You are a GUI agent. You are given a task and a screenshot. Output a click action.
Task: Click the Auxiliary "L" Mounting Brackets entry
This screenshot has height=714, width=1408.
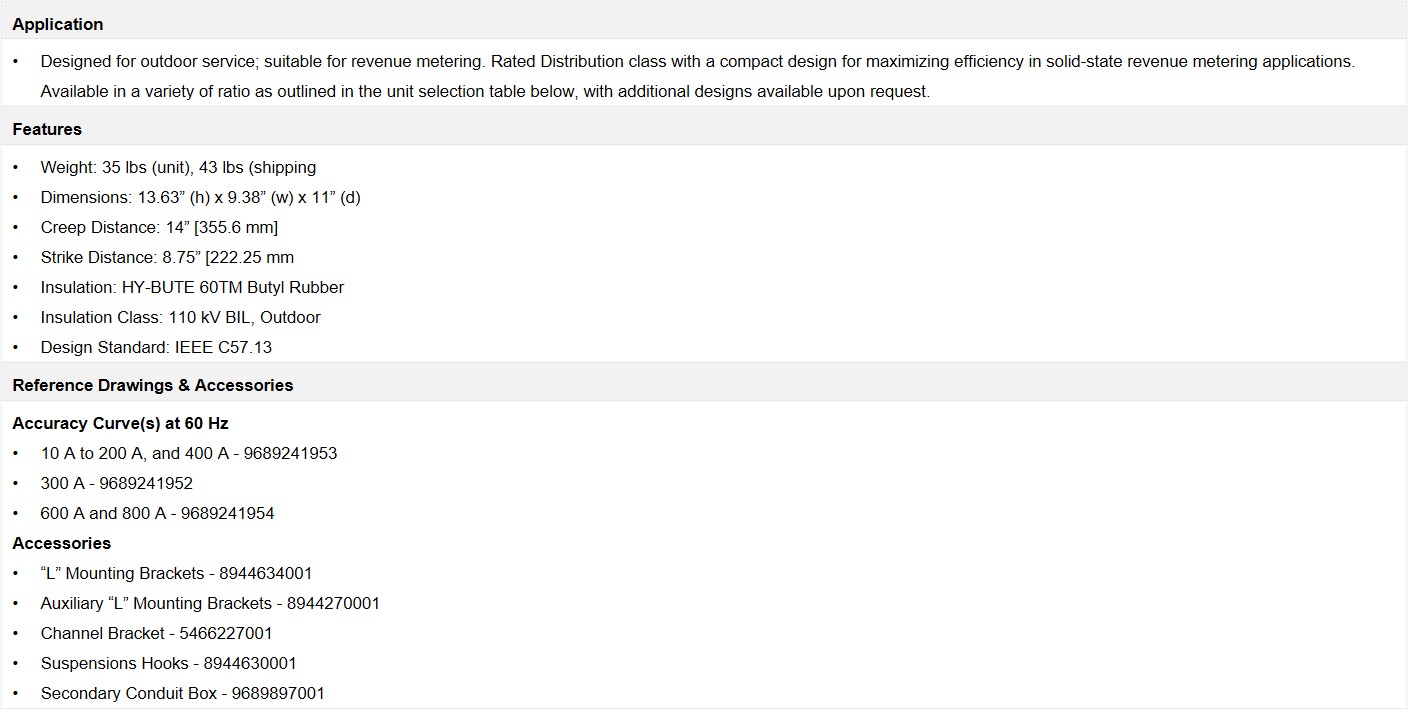210,603
